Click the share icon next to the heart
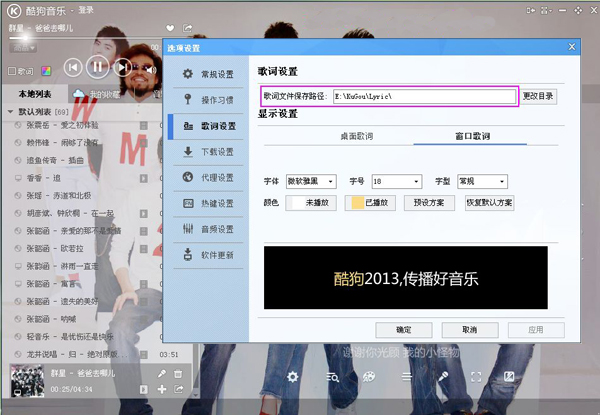The image size is (600, 415). click(188, 28)
